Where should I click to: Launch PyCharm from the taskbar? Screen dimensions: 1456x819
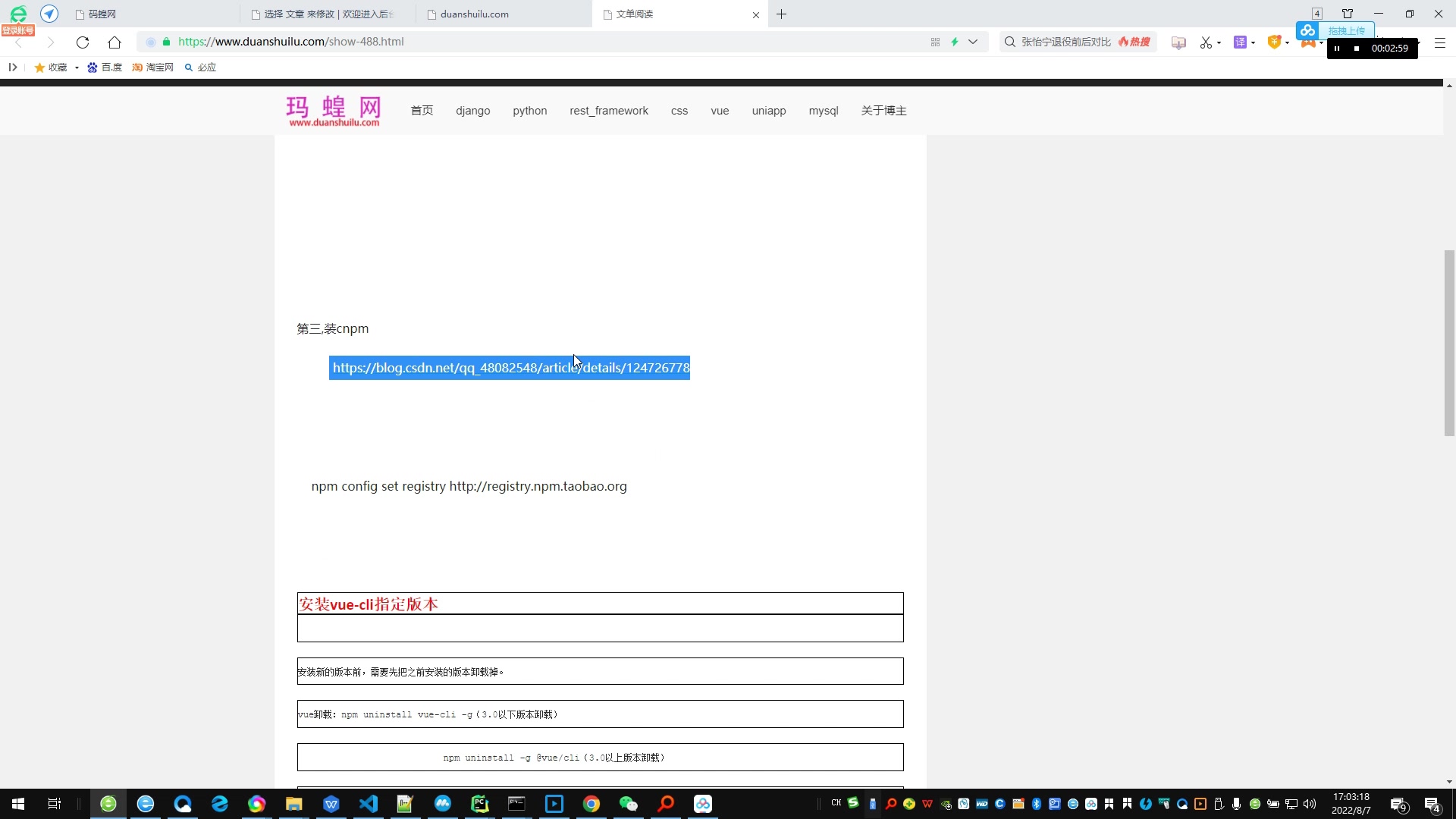coord(479,804)
